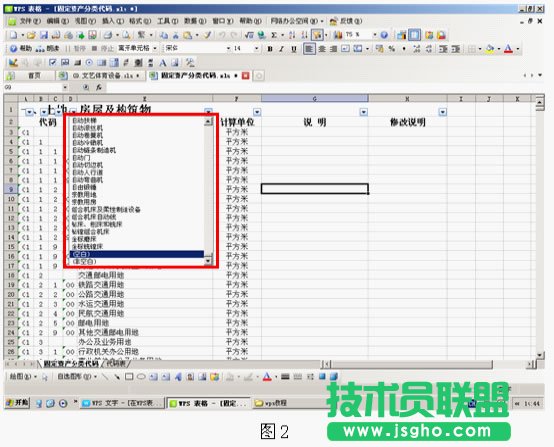Image resolution: width=554 pixels, height=447 pixels.
Task: Open the filter dropdown arrow in column H header
Action: tap(443, 112)
